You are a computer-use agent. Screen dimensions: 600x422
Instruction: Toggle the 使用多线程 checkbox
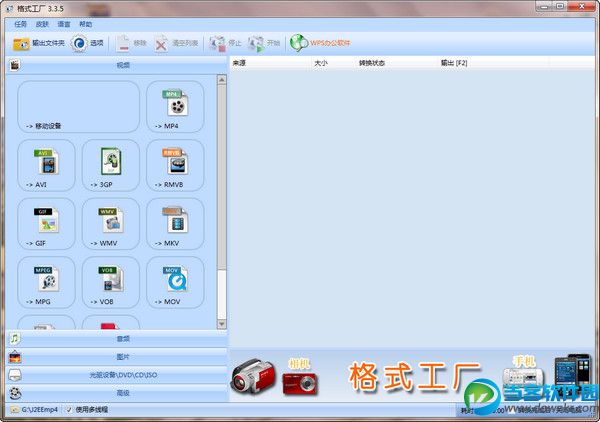coord(68,410)
